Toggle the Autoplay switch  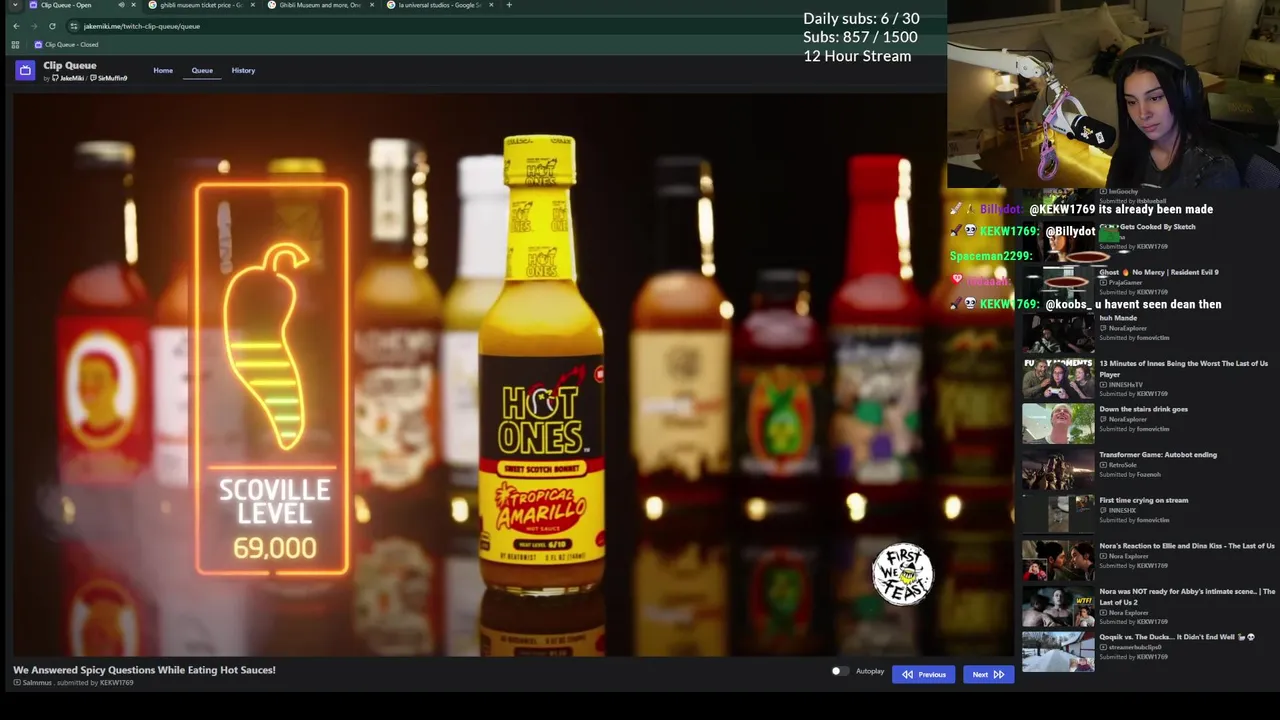(840, 671)
